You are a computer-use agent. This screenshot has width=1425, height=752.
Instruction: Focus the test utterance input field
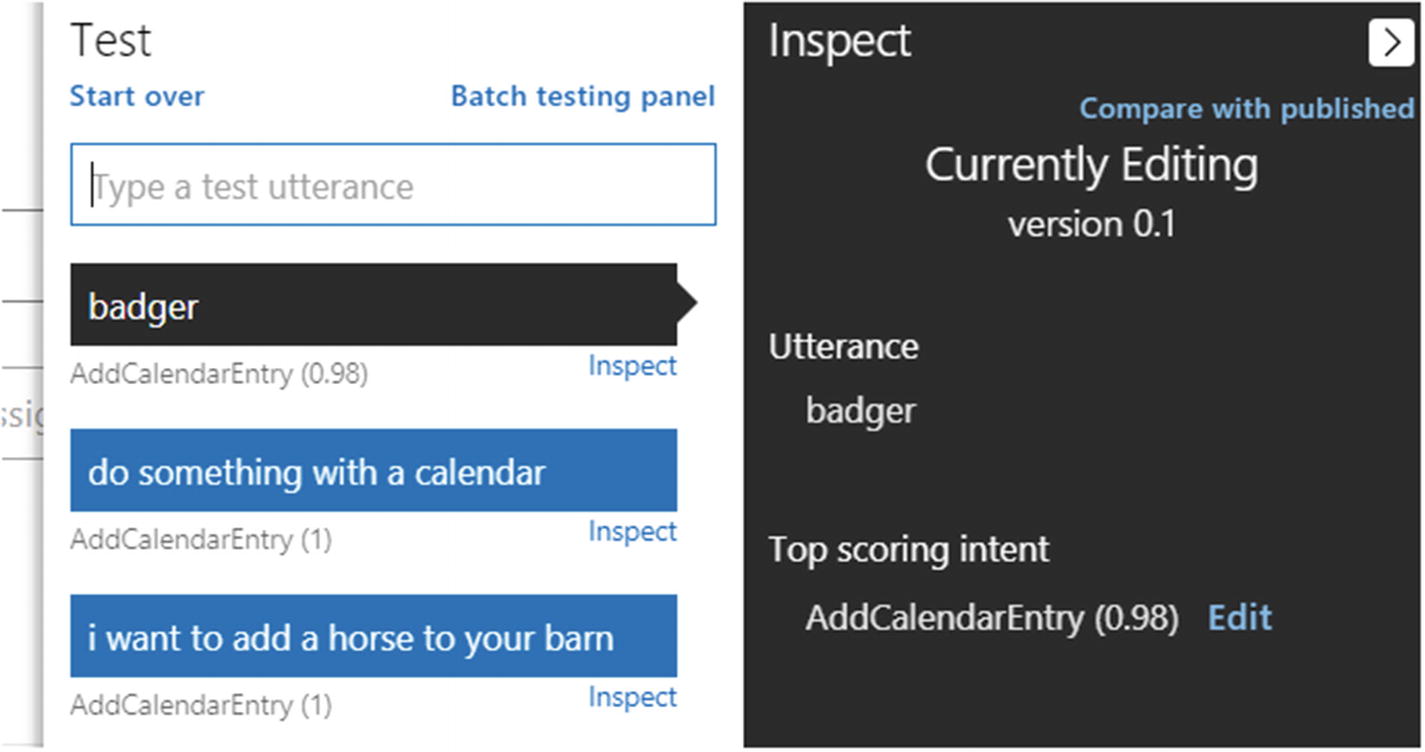tap(393, 186)
